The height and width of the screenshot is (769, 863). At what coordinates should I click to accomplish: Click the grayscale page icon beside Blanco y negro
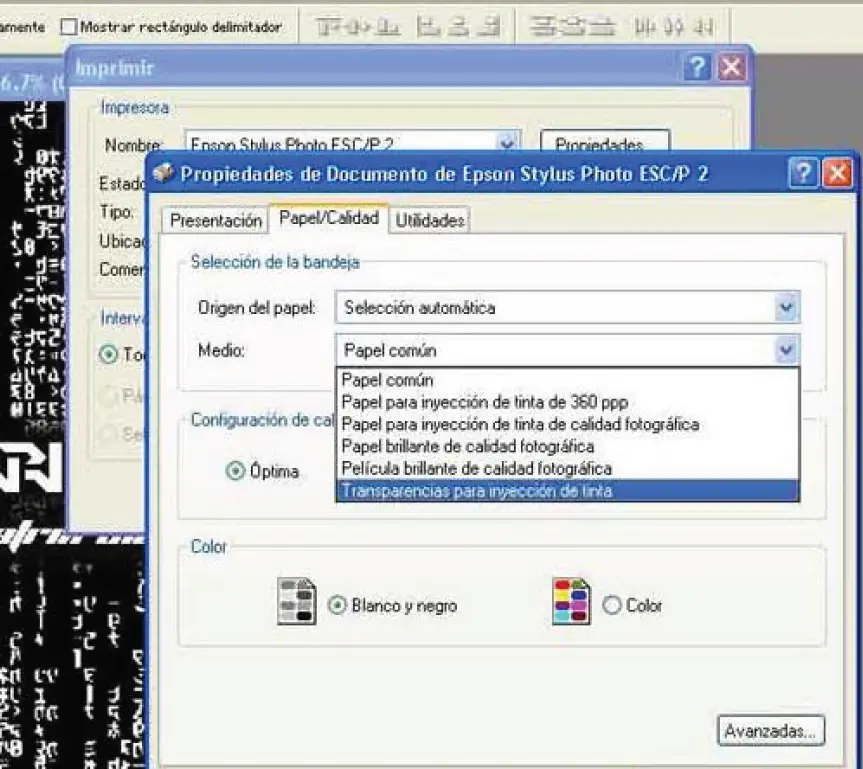(297, 601)
